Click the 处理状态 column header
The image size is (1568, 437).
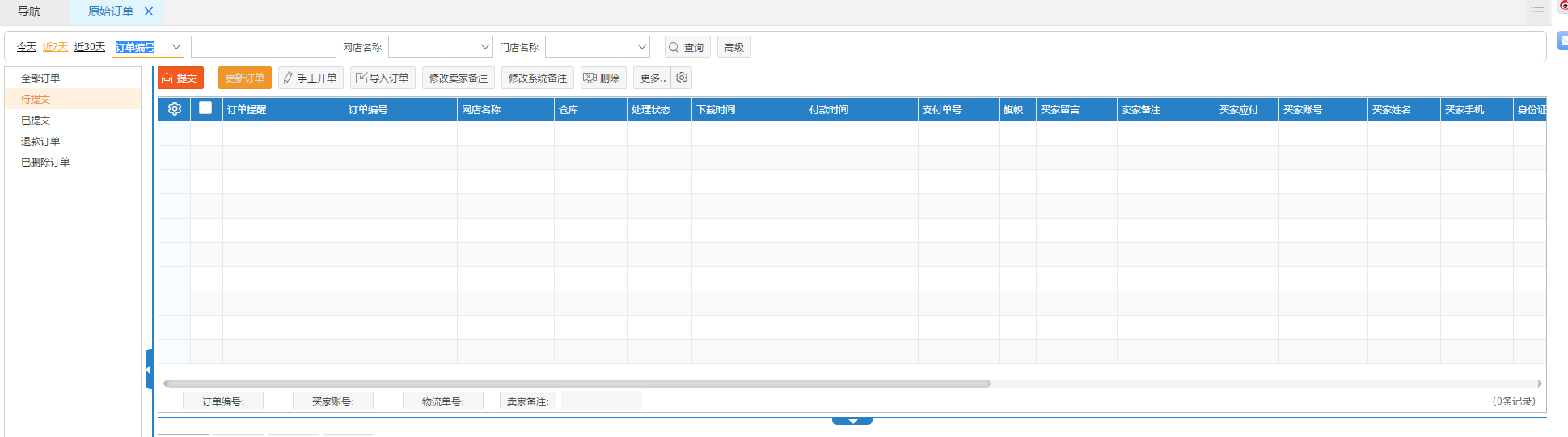(x=659, y=109)
